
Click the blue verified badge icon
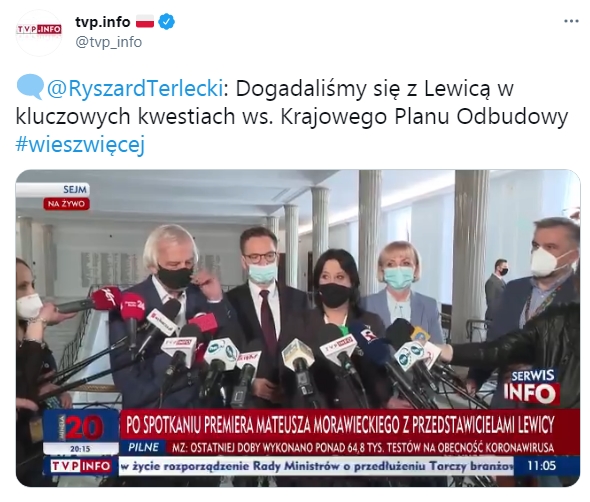pos(166,21)
